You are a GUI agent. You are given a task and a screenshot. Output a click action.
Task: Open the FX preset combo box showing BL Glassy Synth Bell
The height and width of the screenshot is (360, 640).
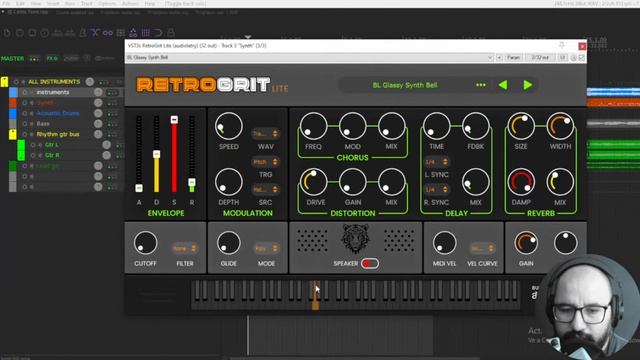(309, 58)
